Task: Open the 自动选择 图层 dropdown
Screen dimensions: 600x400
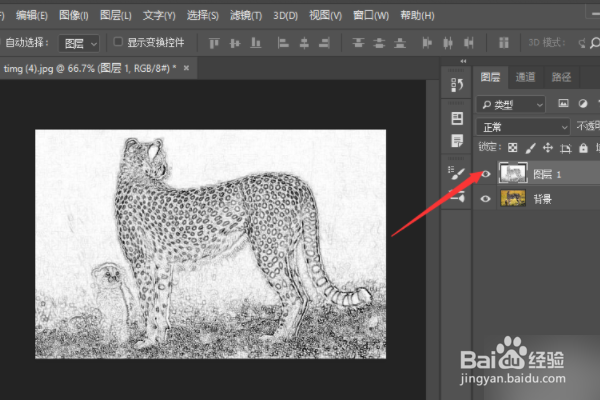Action: [79, 43]
